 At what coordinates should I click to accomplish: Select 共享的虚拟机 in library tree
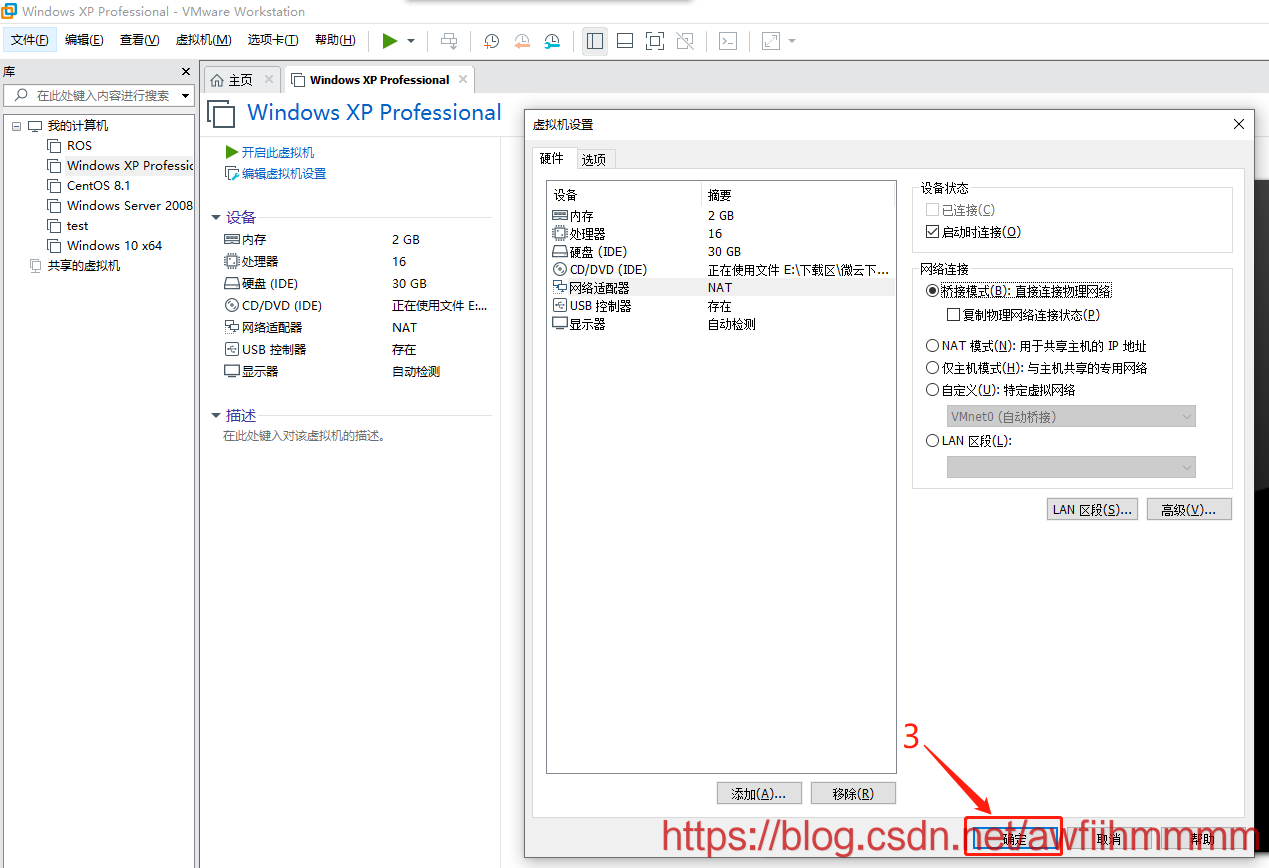coord(83,266)
